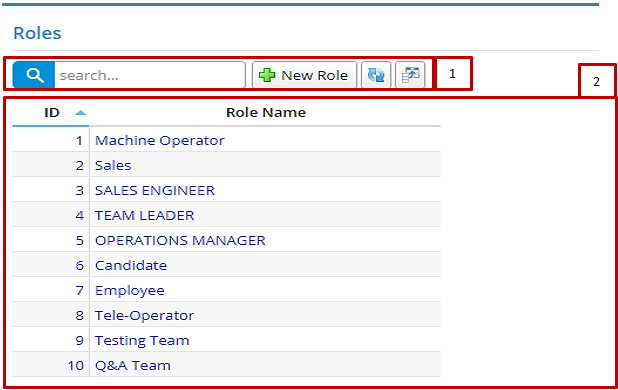618x390 pixels.
Task: Sort by the ID column header
Action: coord(51,113)
